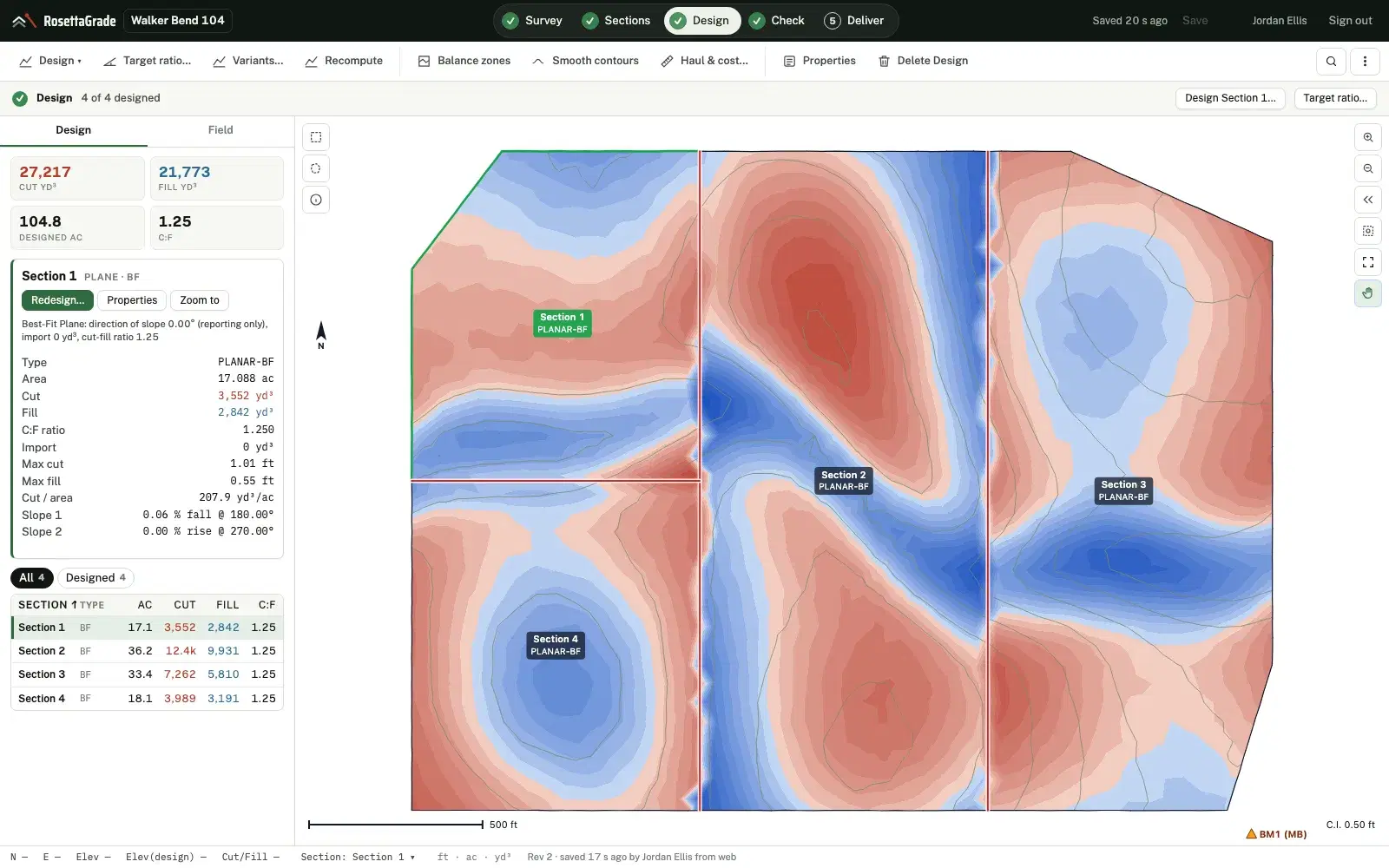Click Delete Design in the toolbar
Screen dimensions: 1389x868
(x=923, y=61)
